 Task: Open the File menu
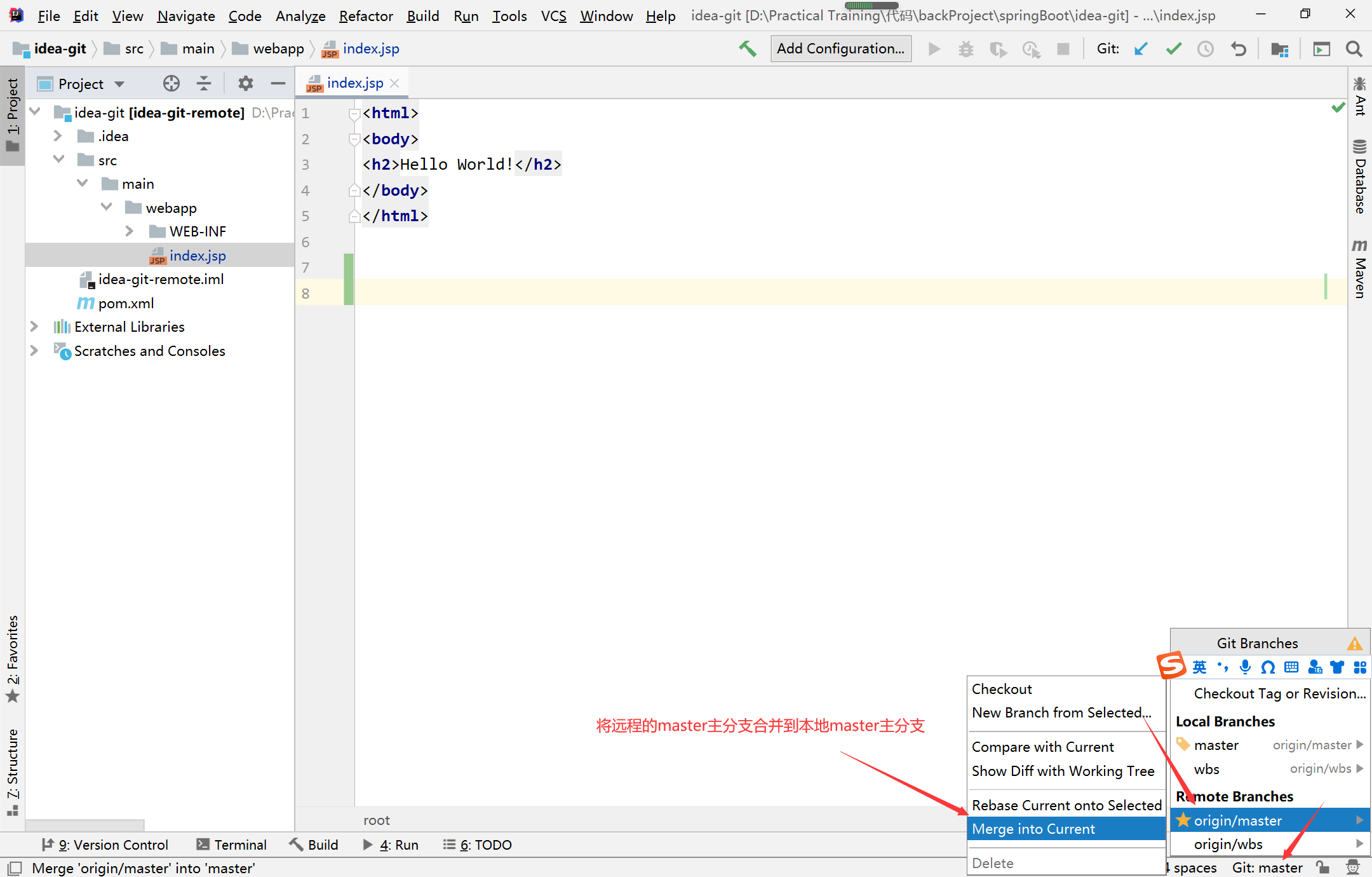pos(48,16)
